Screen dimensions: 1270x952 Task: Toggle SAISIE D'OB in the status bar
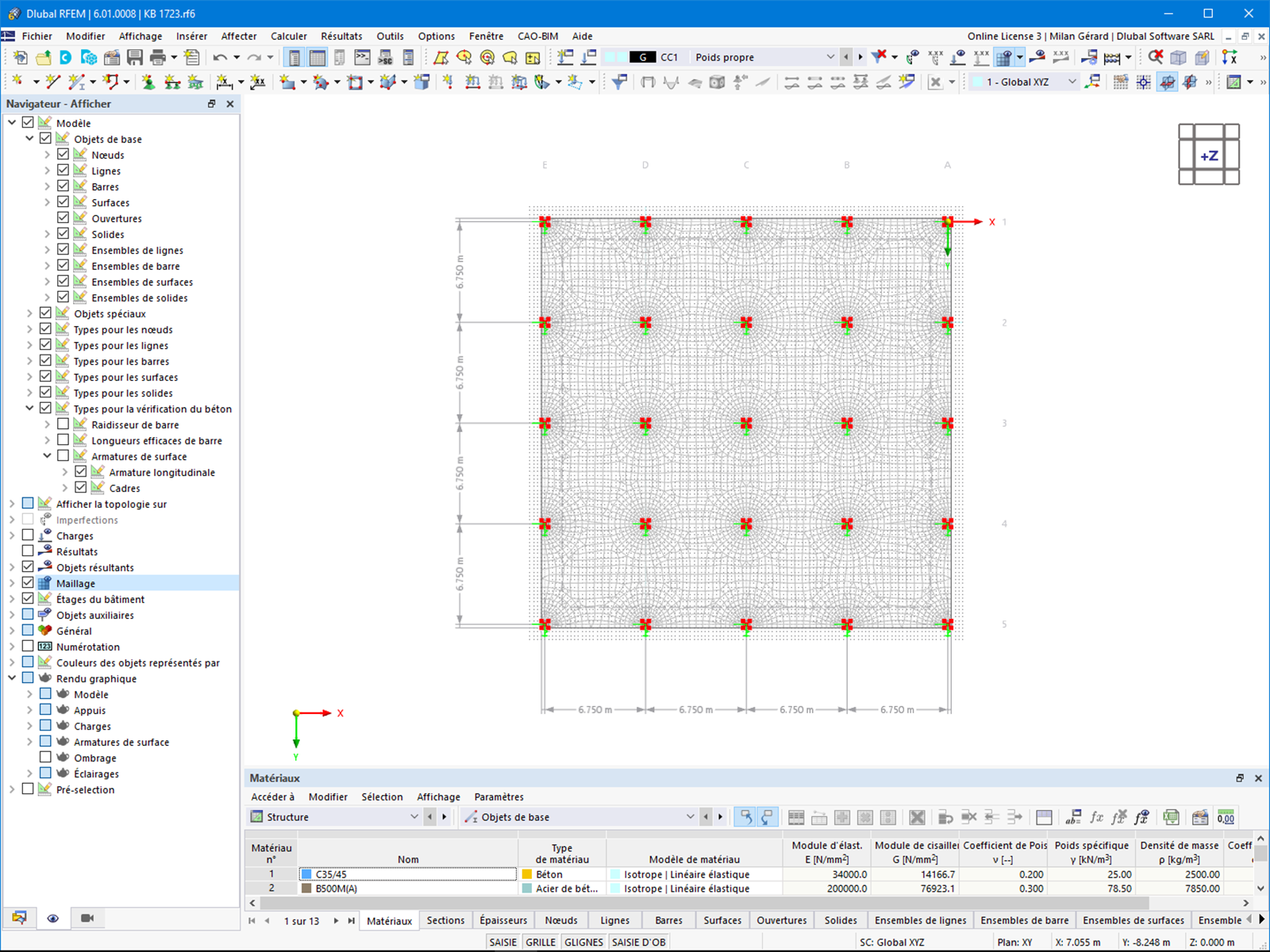coord(638,942)
